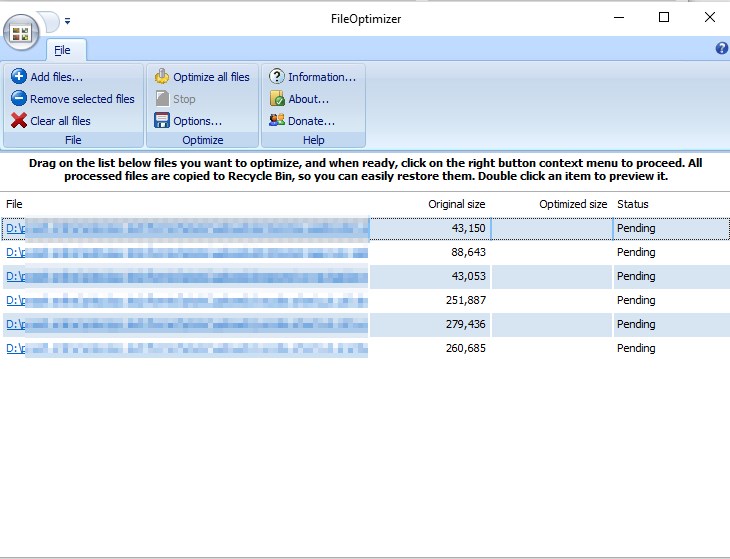
Task: Open the round application menu button
Action: [x=20, y=34]
